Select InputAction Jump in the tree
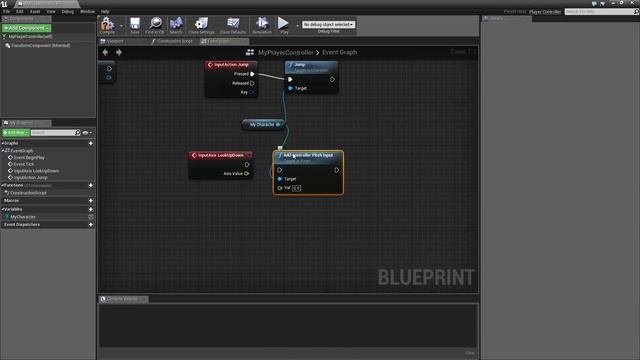640x360 pixels. point(31,178)
